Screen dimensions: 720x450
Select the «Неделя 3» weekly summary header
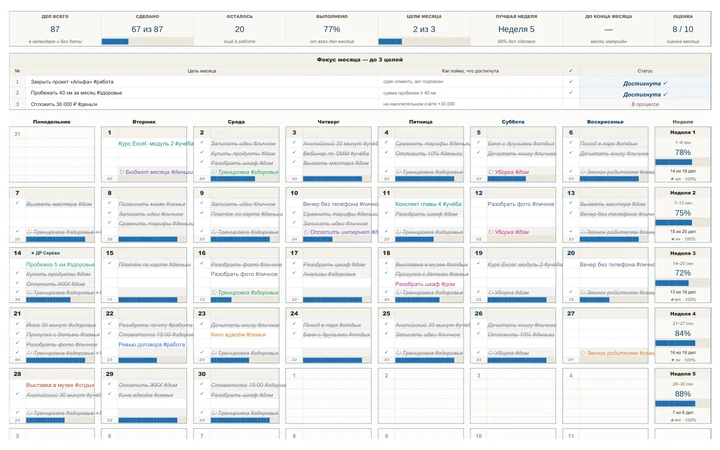click(x=682, y=253)
